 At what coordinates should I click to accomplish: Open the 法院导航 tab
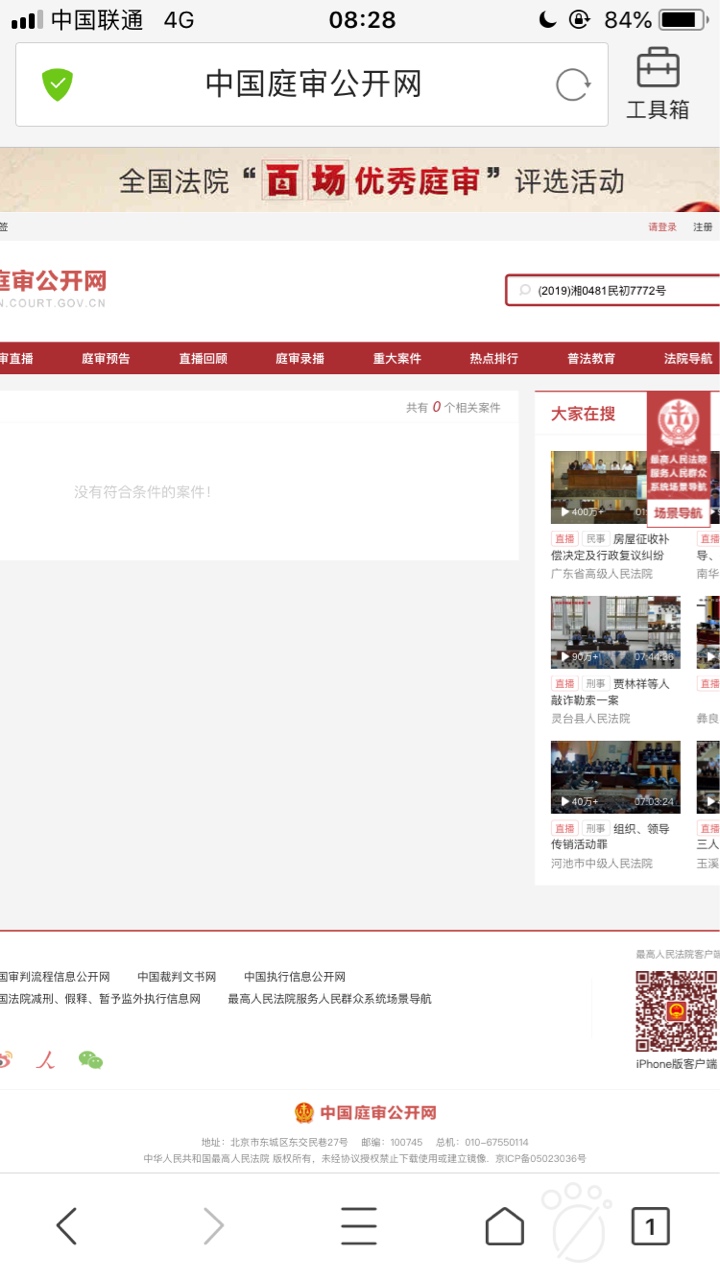(x=688, y=358)
